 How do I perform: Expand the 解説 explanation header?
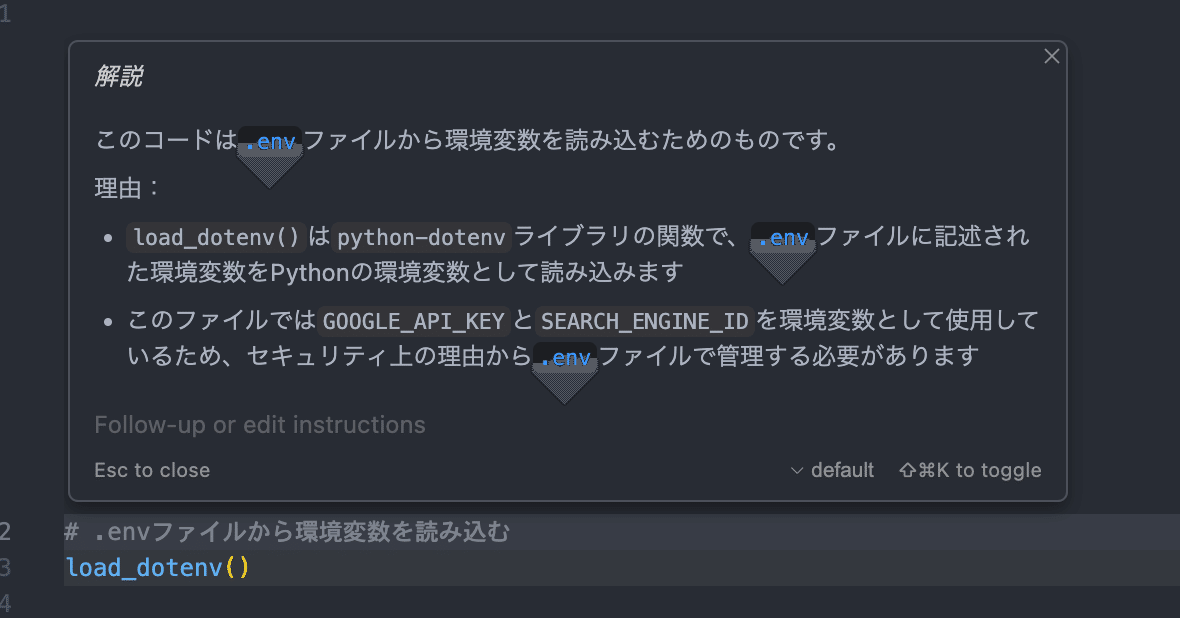pos(120,75)
